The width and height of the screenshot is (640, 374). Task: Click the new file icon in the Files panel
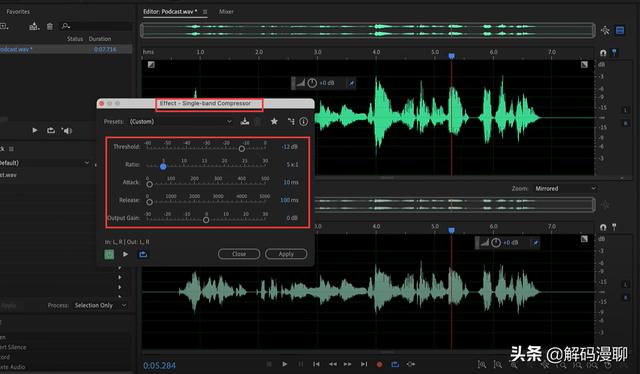coord(4,27)
